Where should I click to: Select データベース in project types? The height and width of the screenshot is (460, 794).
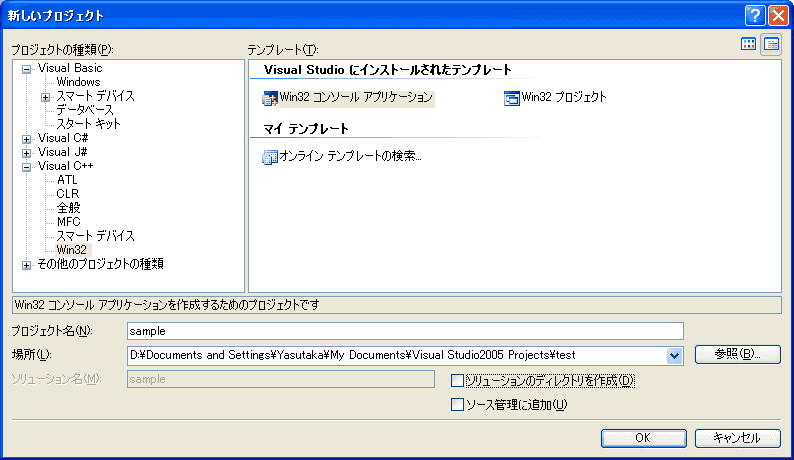click(85, 110)
